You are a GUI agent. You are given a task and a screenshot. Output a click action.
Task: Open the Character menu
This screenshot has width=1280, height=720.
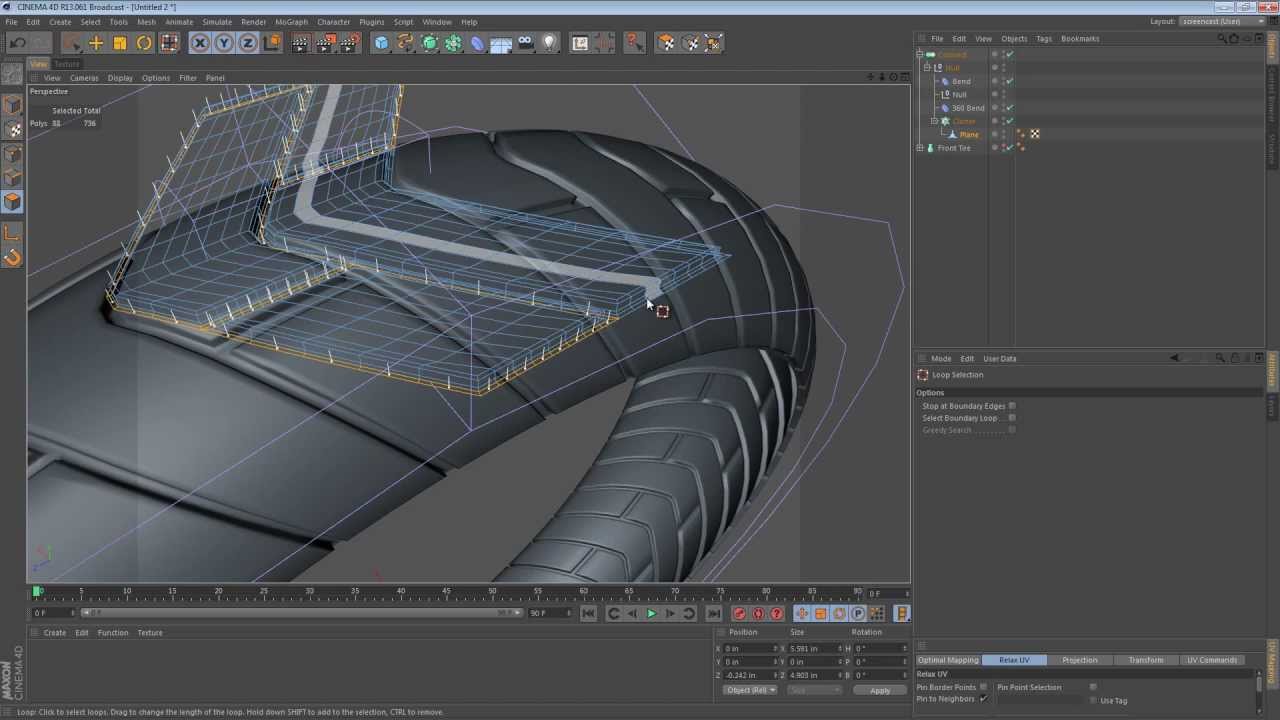point(333,22)
